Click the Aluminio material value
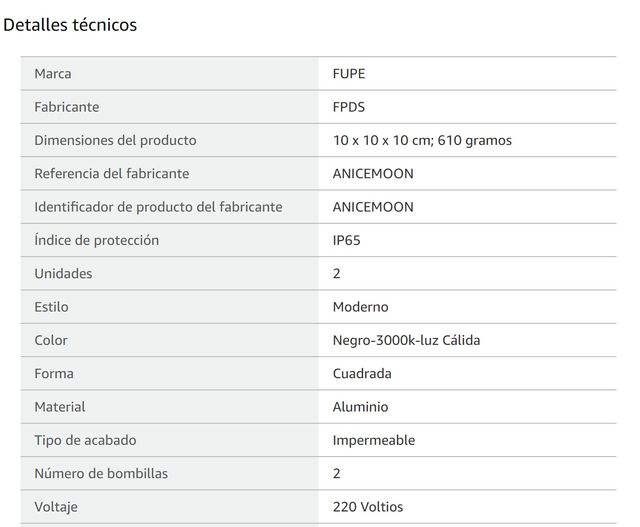640x527 pixels. (360, 407)
